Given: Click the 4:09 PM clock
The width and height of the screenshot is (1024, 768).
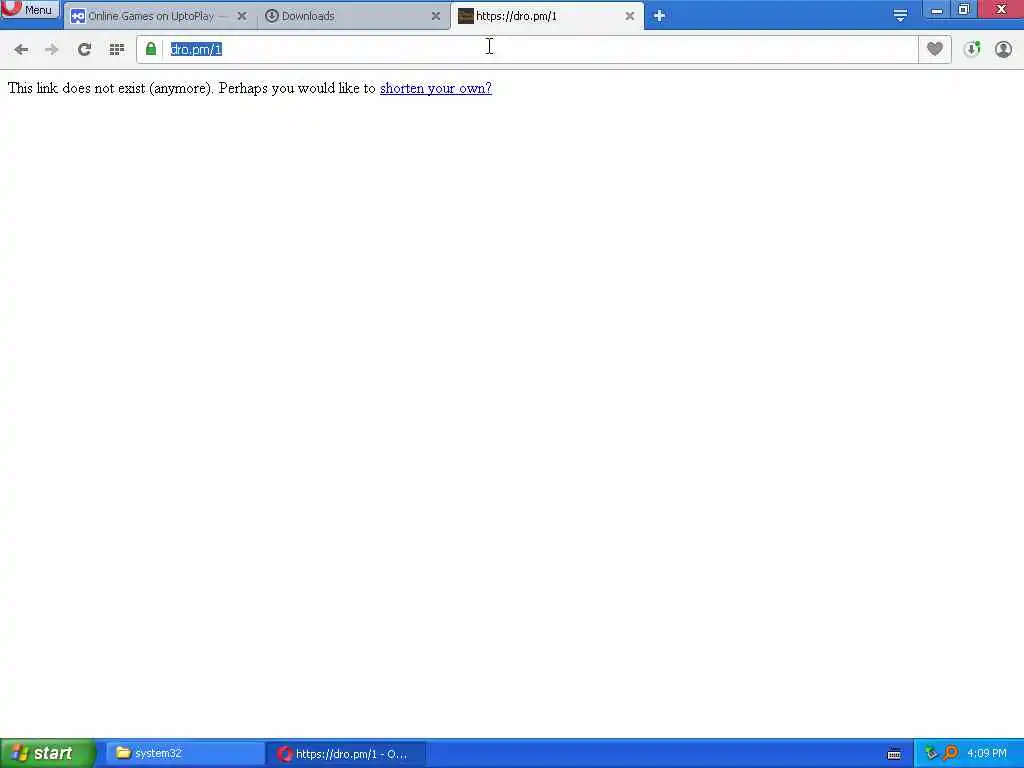Looking at the screenshot, I should [x=987, y=754].
